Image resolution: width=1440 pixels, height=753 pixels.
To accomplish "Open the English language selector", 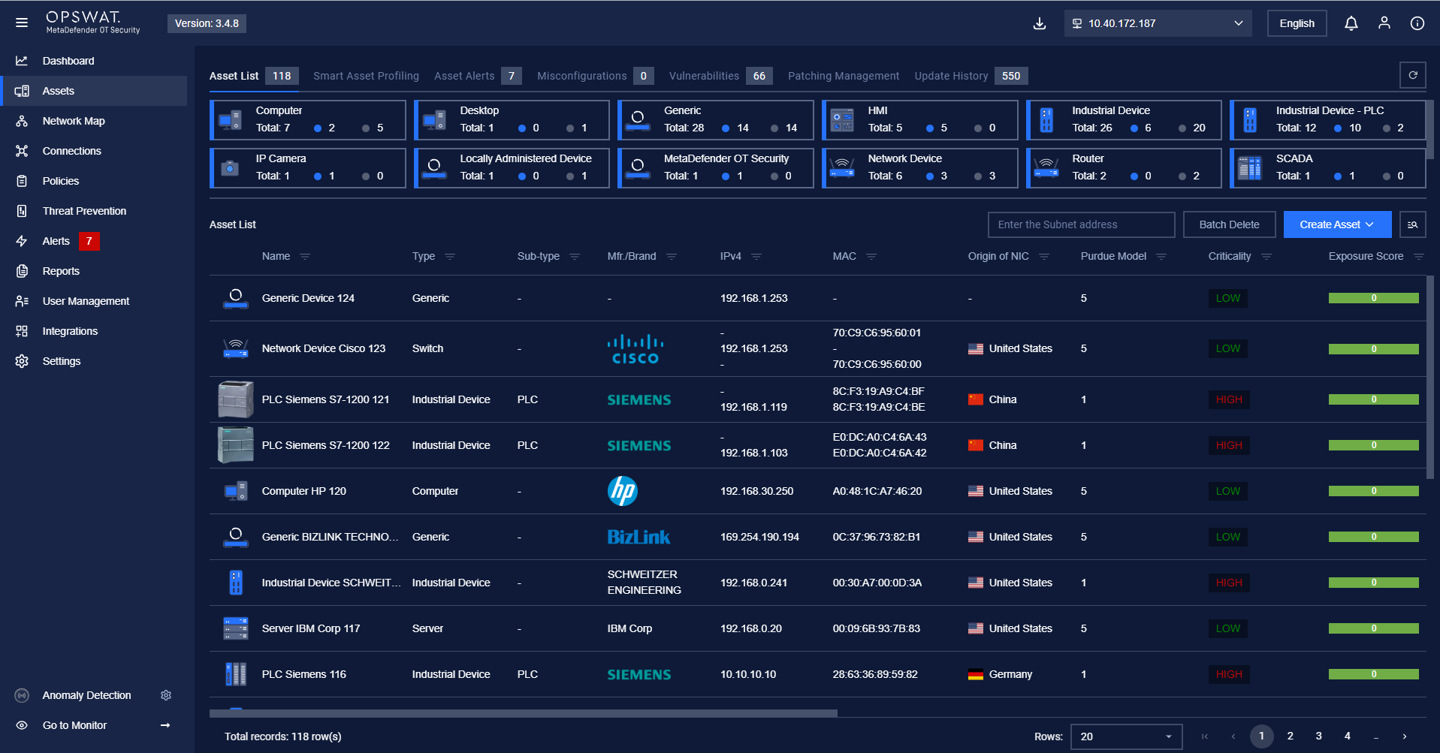I will click(x=1297, y=23).
